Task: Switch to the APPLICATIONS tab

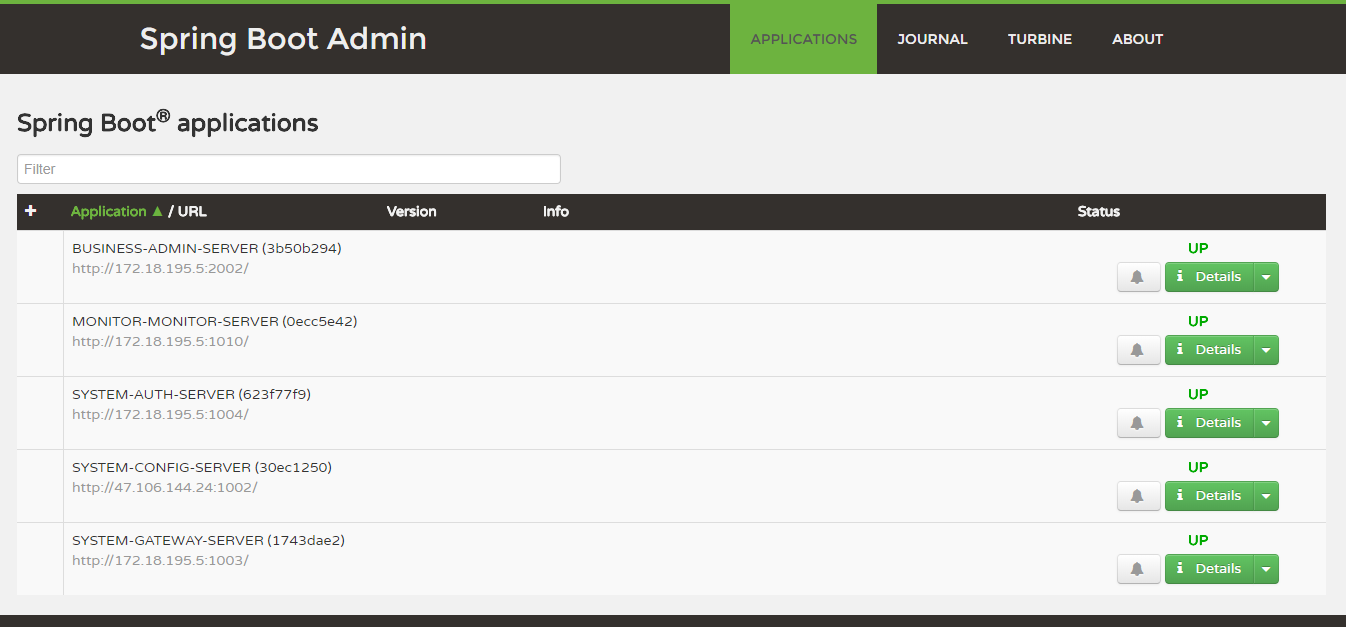Action: (803, 39)
